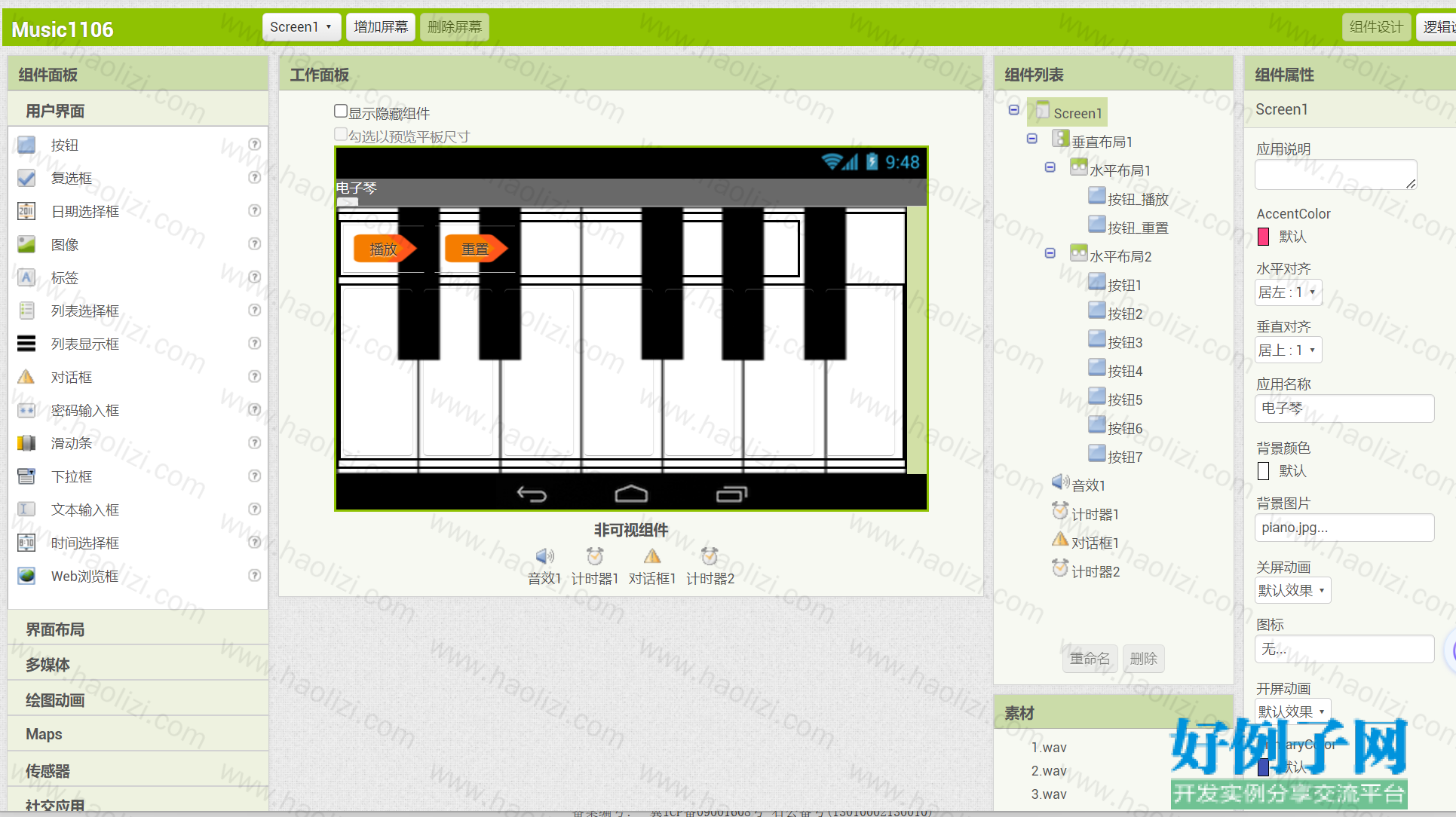
Task: Click the 背景图片 piano.jpg field
Action: pos(1344,528)
